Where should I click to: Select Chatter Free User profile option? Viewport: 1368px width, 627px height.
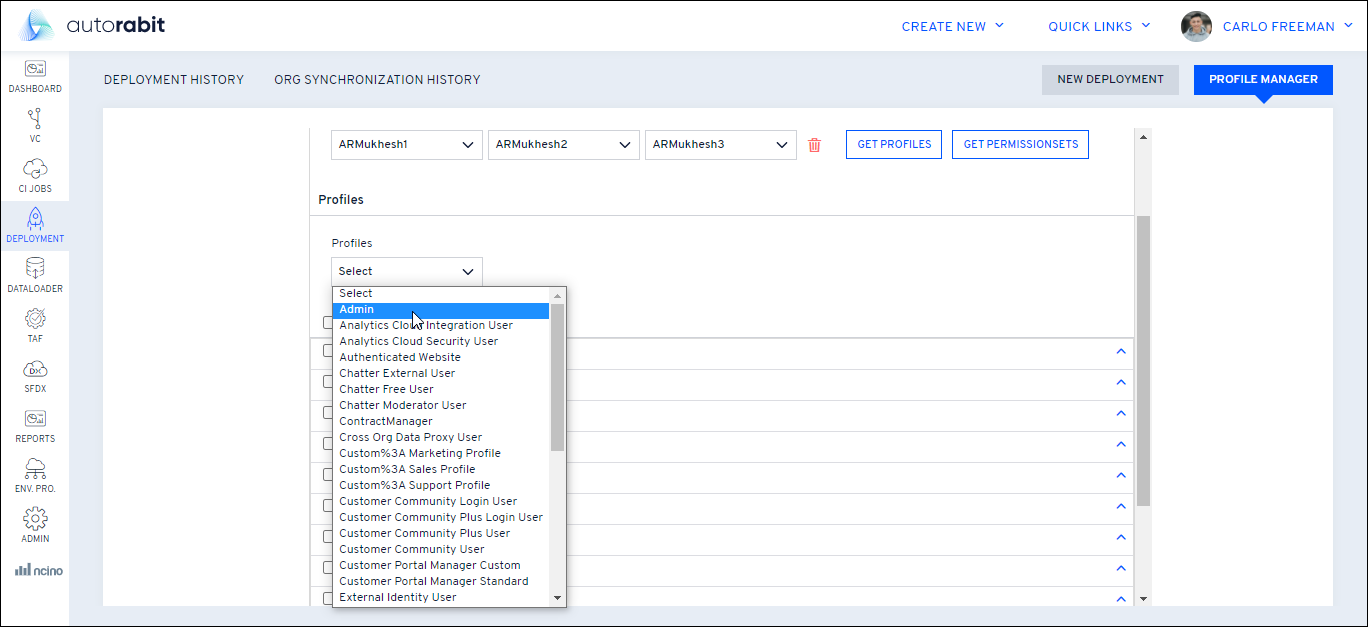387,389
